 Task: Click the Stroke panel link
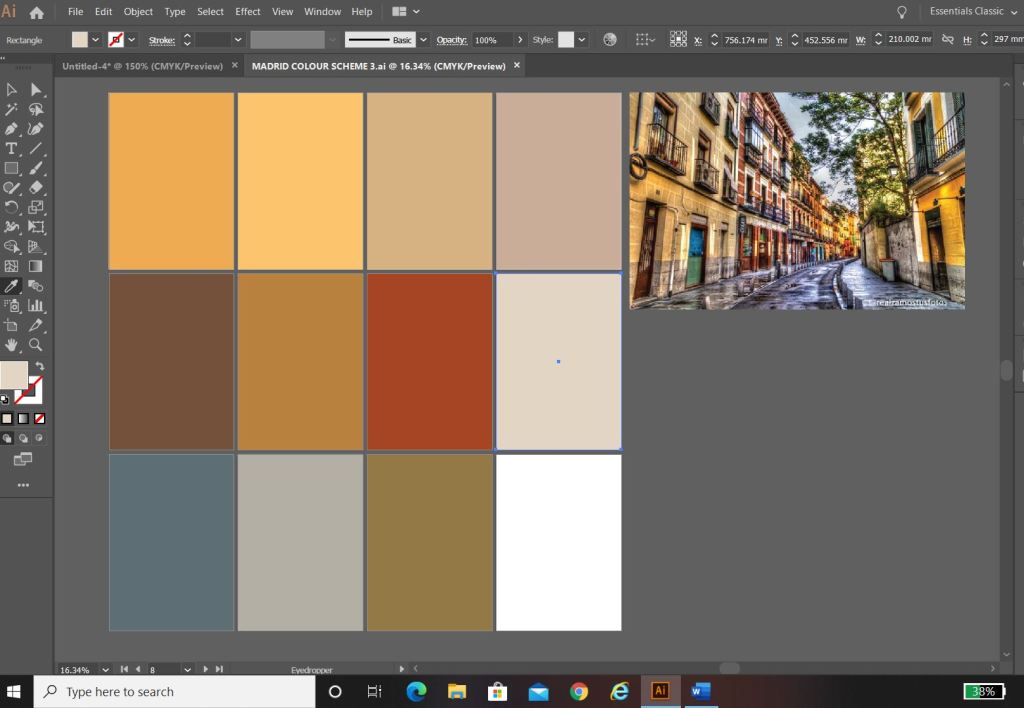[x=162, y=40]
